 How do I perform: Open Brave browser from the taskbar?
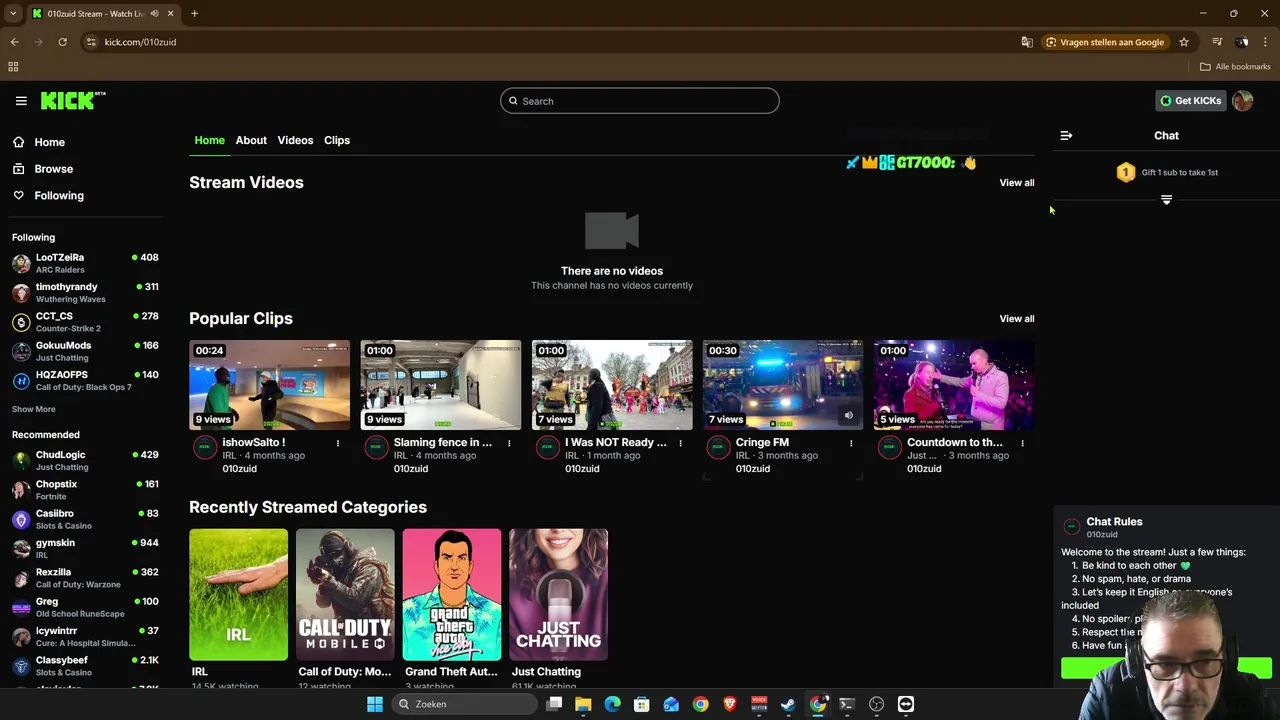(x=730, y=704)
